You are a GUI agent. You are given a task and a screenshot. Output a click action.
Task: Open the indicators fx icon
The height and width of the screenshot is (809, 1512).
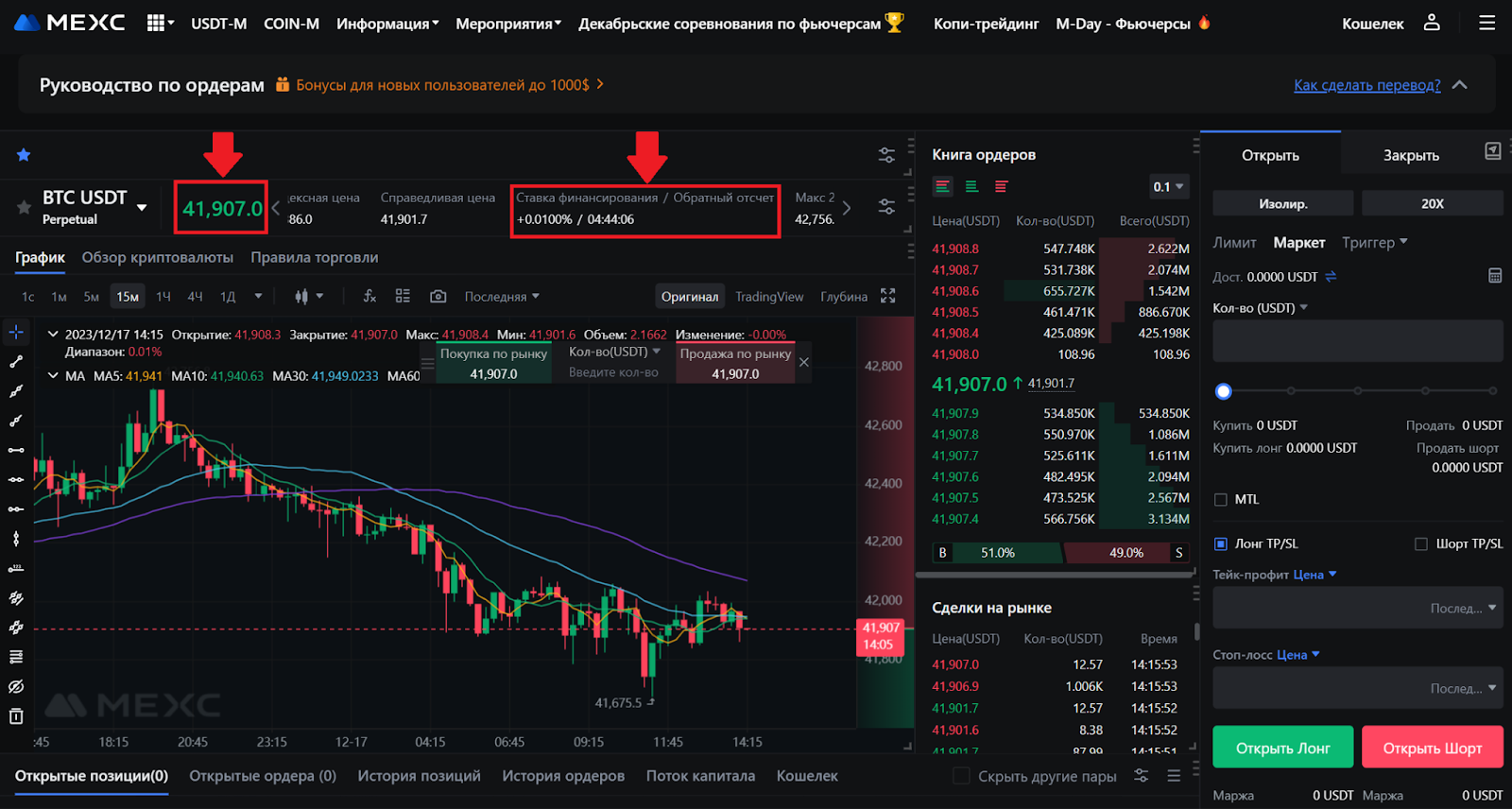click(369, 297)
